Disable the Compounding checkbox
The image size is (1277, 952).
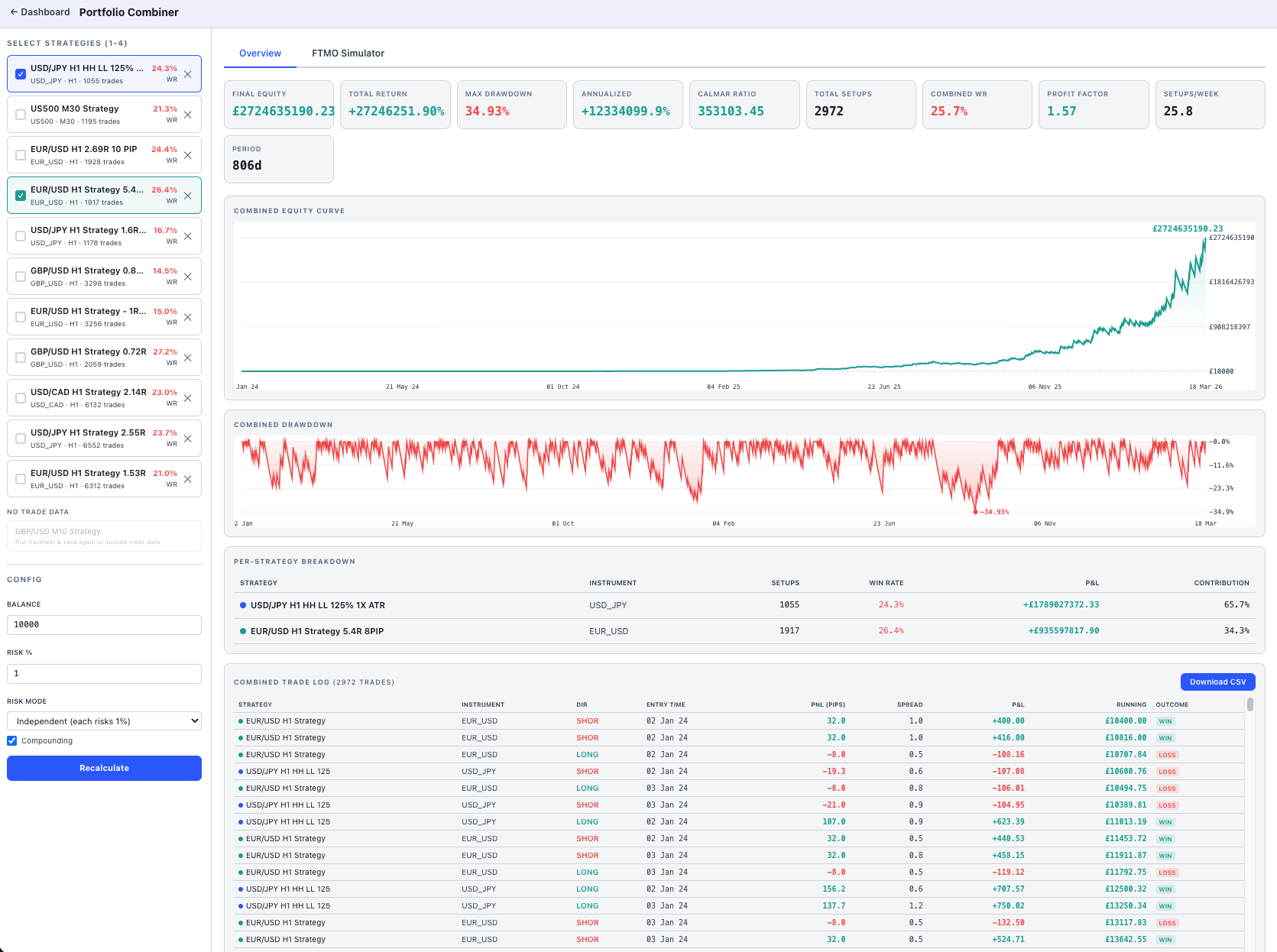(11, 740)
